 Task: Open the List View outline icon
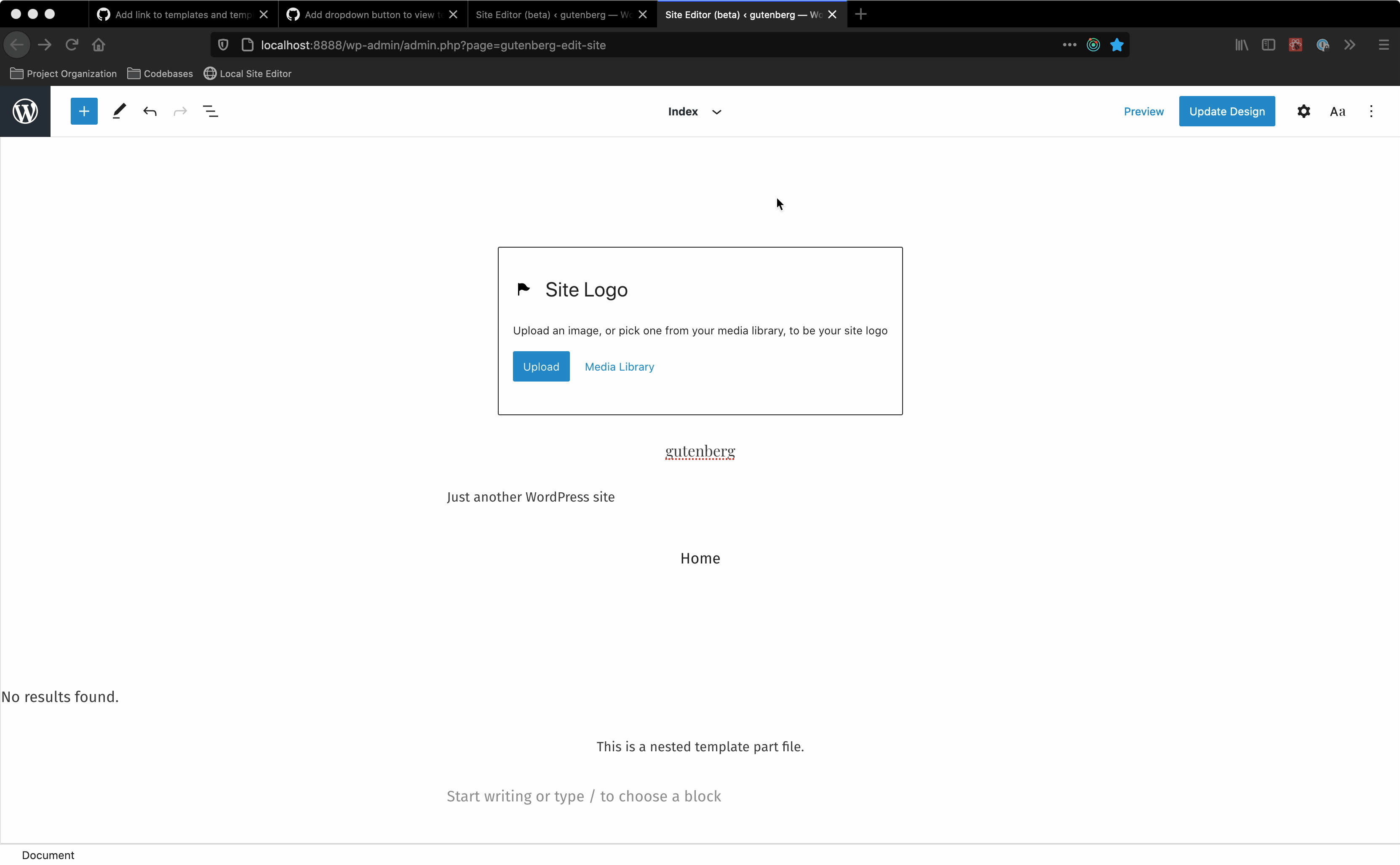211,111
